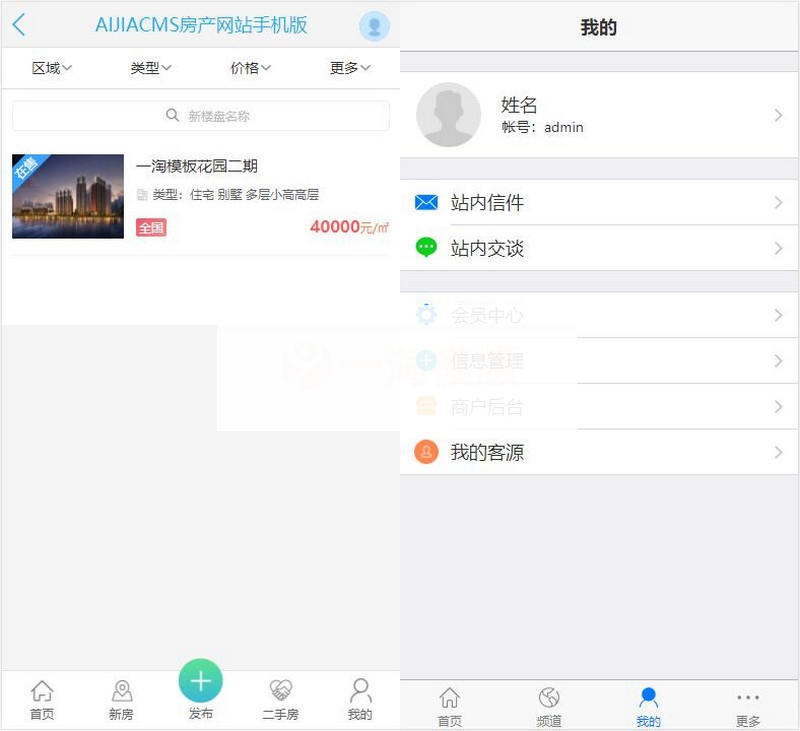Switch to the 首页 tab
This screenshot has width=800, height=731.
pos(42,698)
